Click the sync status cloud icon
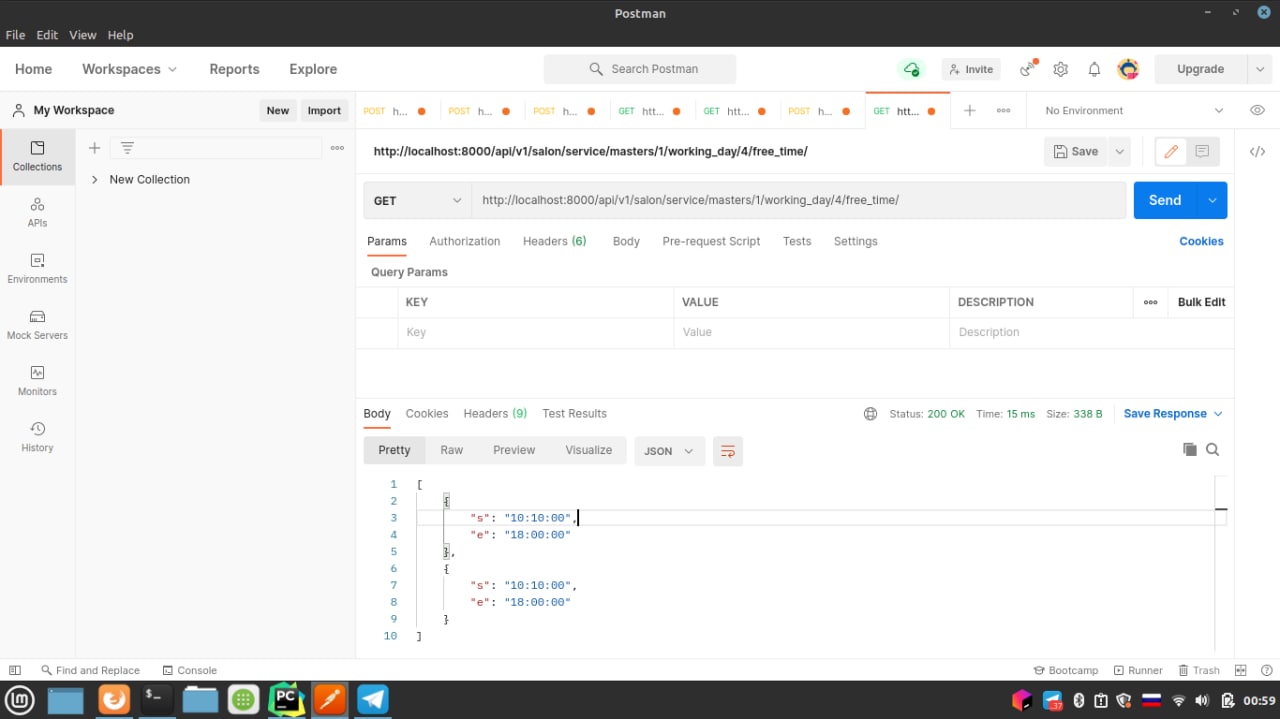1280x719 pixels. (911, 69)
